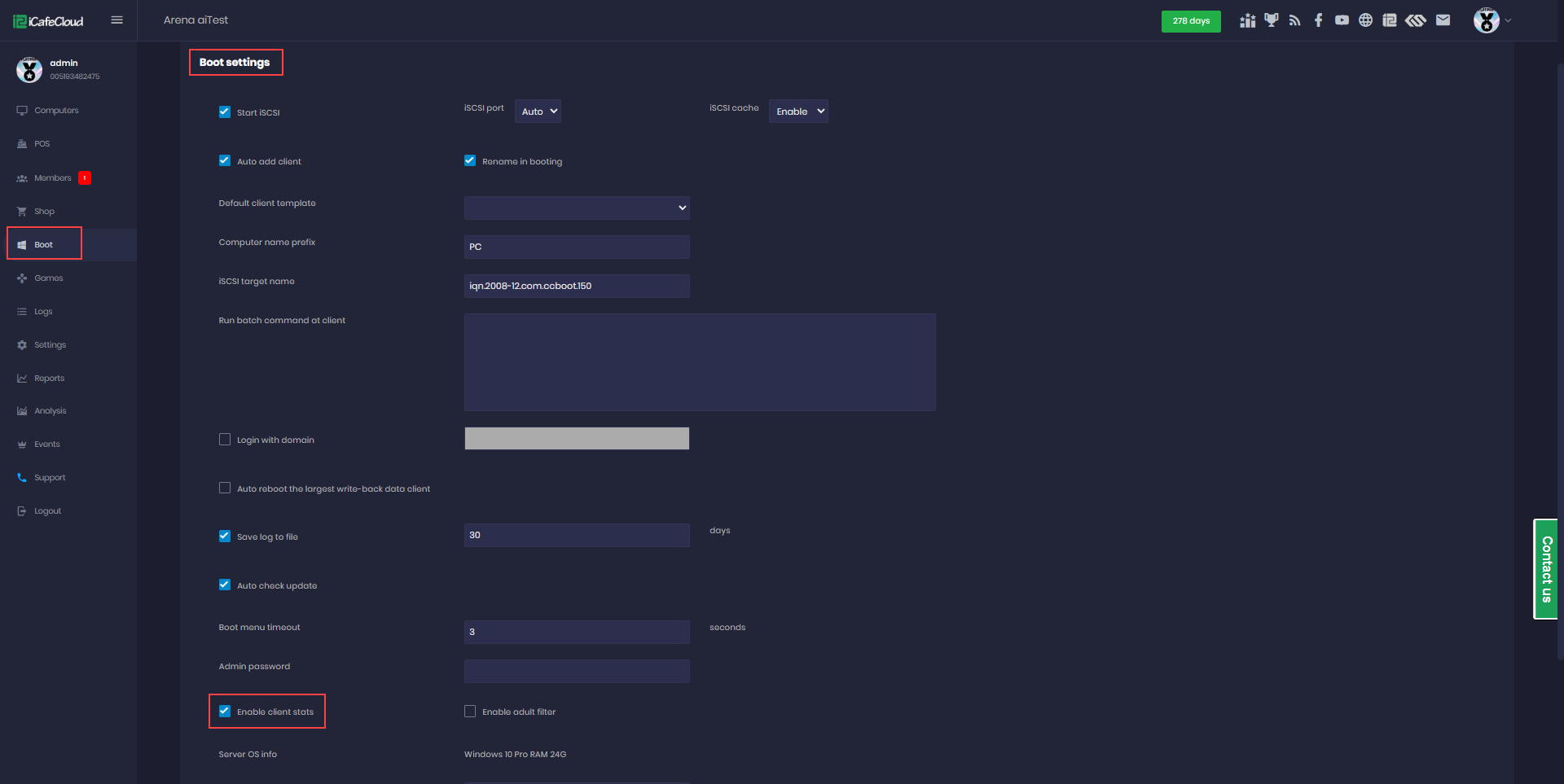Open the Contact us panel
The image size is (1564, 784).
[1545, 568]
